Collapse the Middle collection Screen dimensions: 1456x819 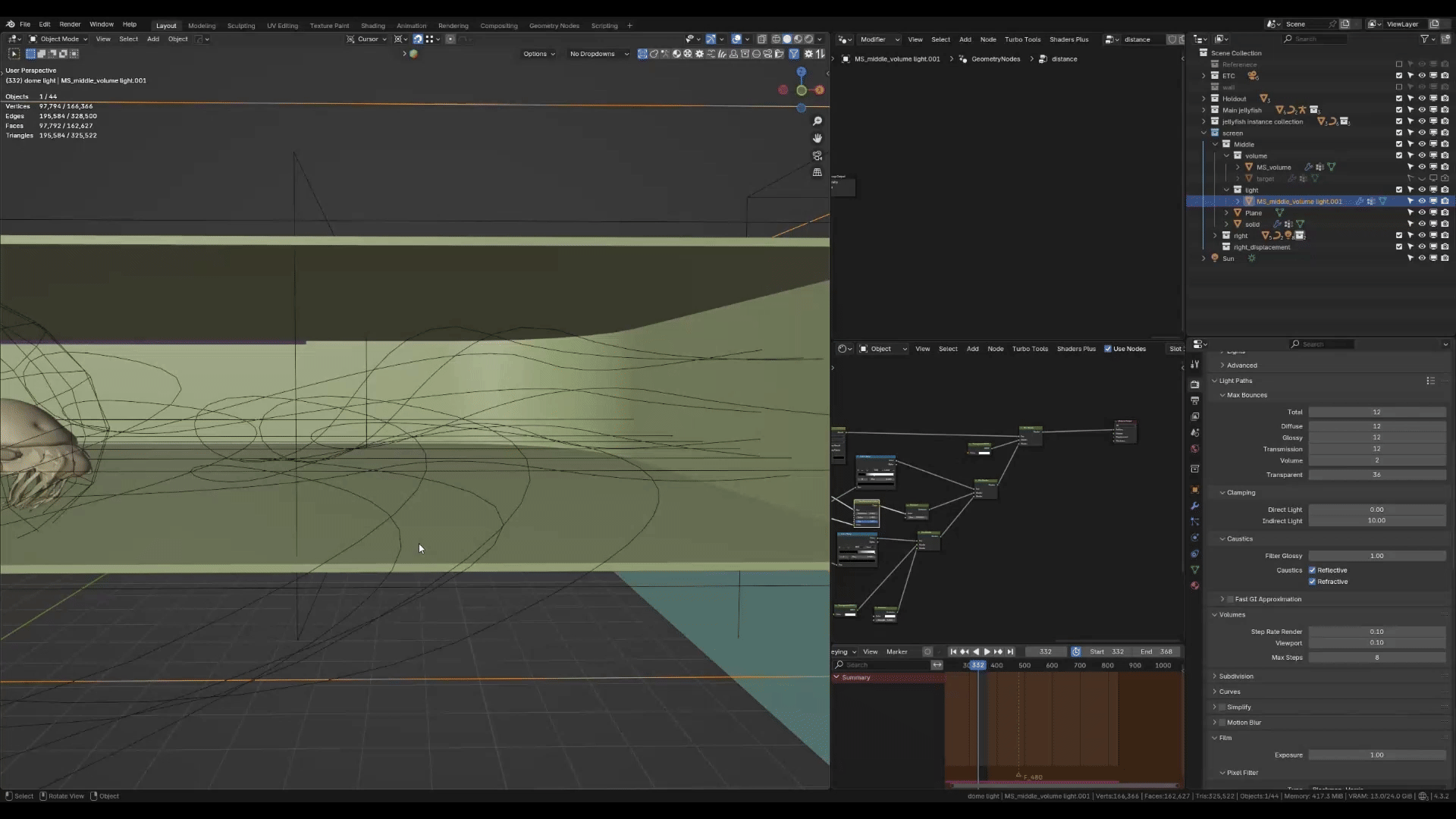[x=1215, y=144]
